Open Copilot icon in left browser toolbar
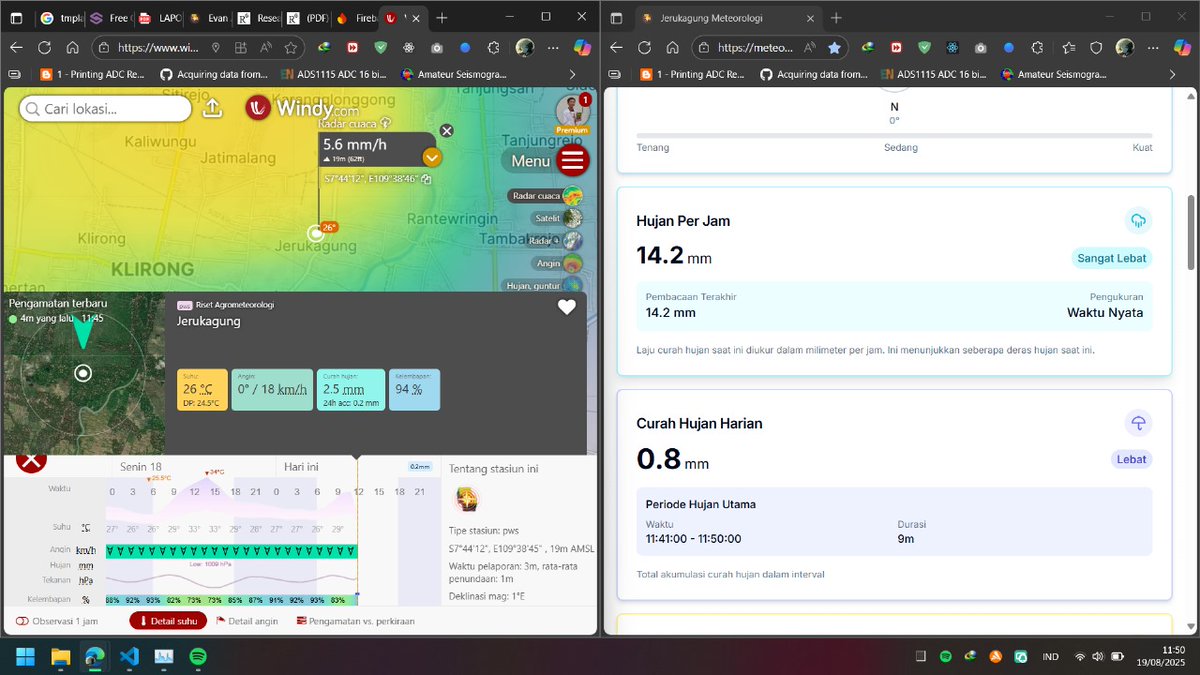This screenshot has height=675, width=1200. coord(583,47)
